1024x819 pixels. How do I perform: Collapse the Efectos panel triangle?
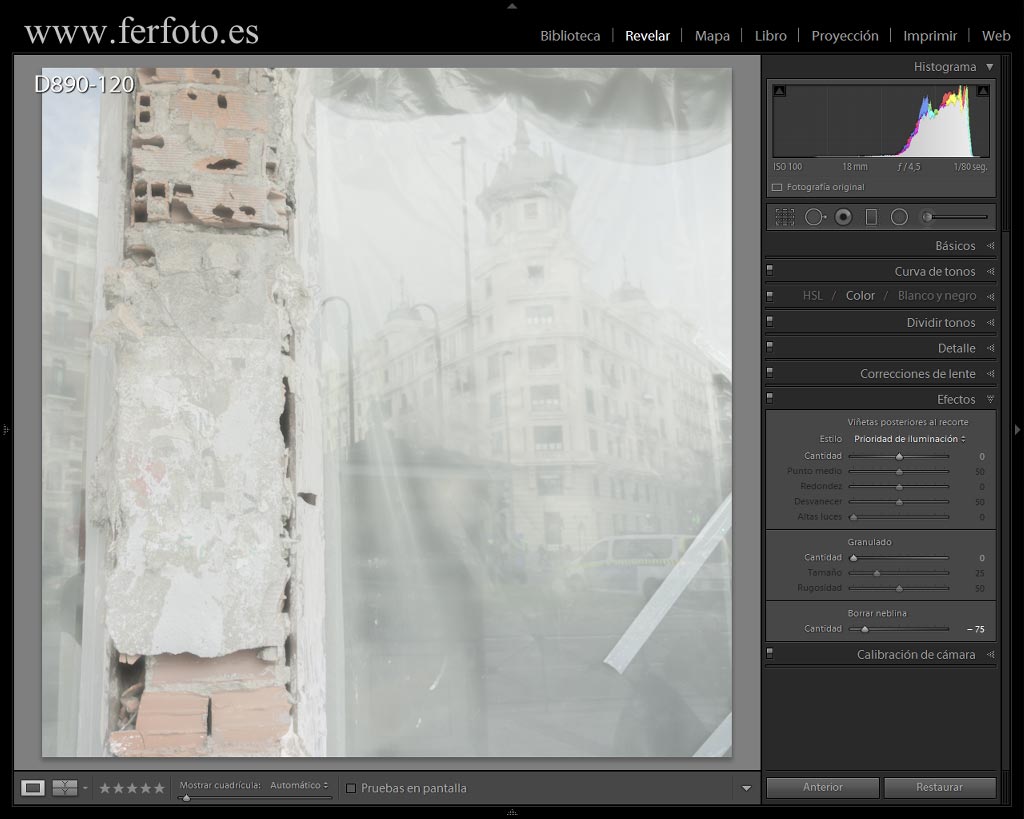click(990, 399)
